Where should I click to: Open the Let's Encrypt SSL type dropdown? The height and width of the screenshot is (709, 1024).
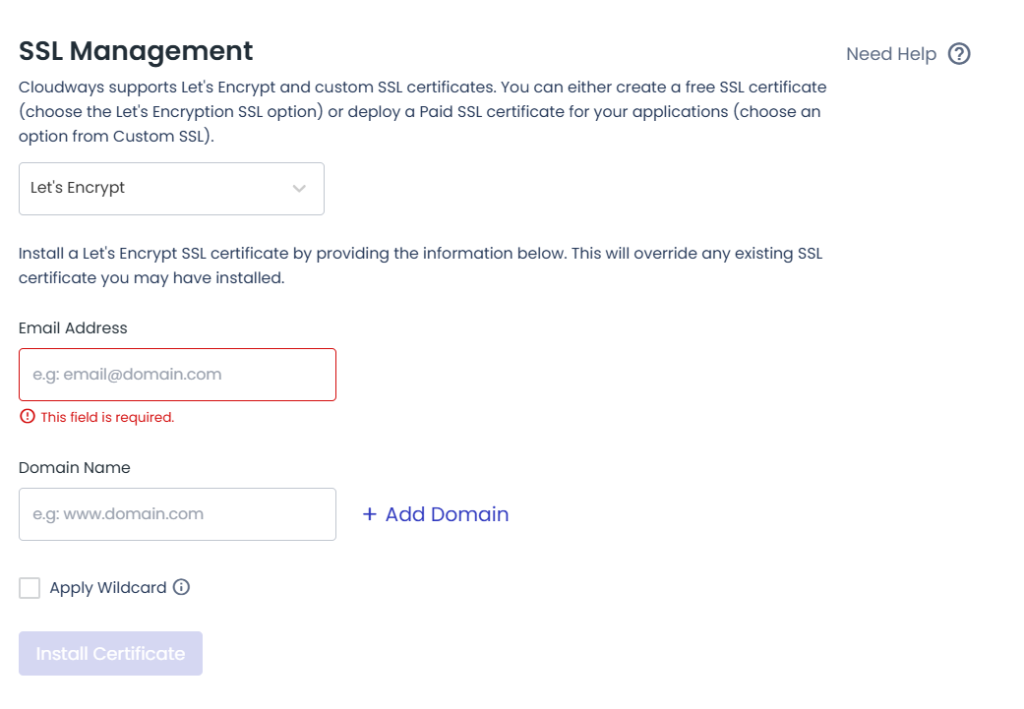pos(171,188)
